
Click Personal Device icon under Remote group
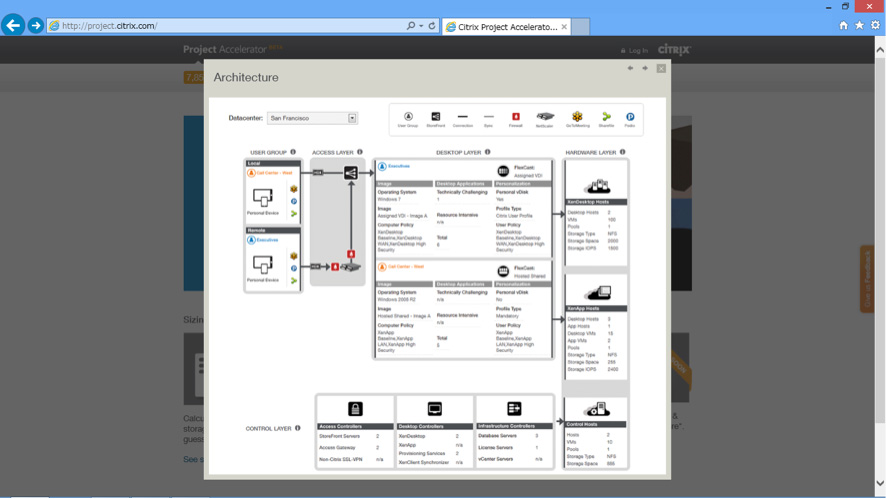pyautogui.click(x=263, y=264)
